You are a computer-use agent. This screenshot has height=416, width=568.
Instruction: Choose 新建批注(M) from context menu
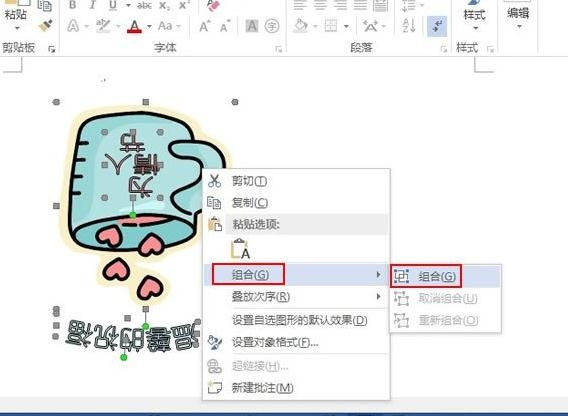(x=297, y=388)
